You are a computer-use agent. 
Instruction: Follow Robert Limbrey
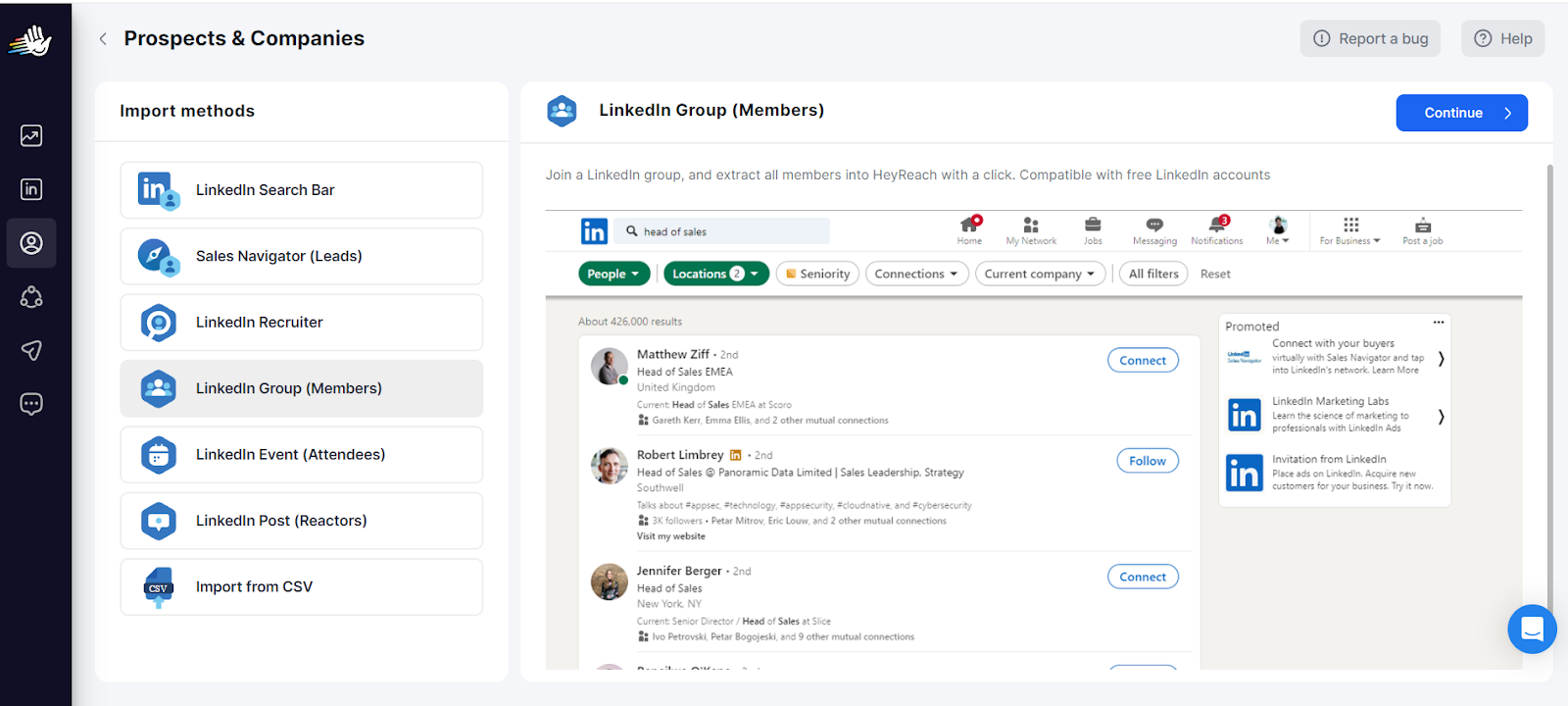1148,461
